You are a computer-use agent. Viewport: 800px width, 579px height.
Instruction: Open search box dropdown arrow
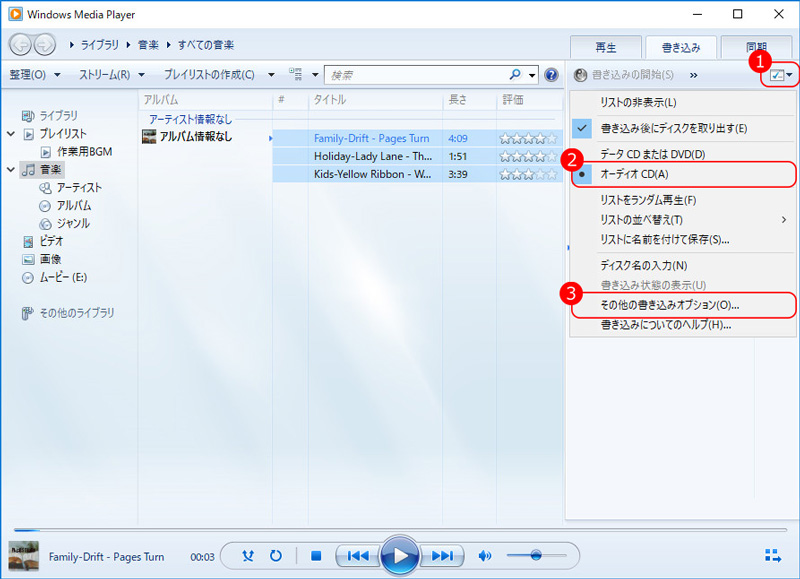click(532, 75)
